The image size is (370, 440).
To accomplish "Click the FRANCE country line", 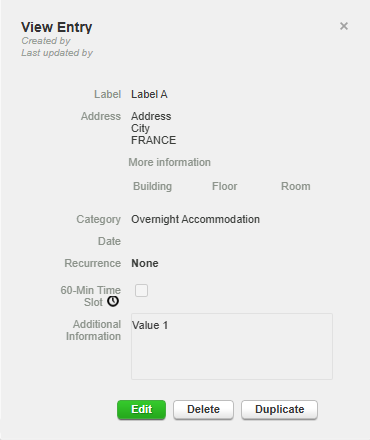I will coord(153,140).
